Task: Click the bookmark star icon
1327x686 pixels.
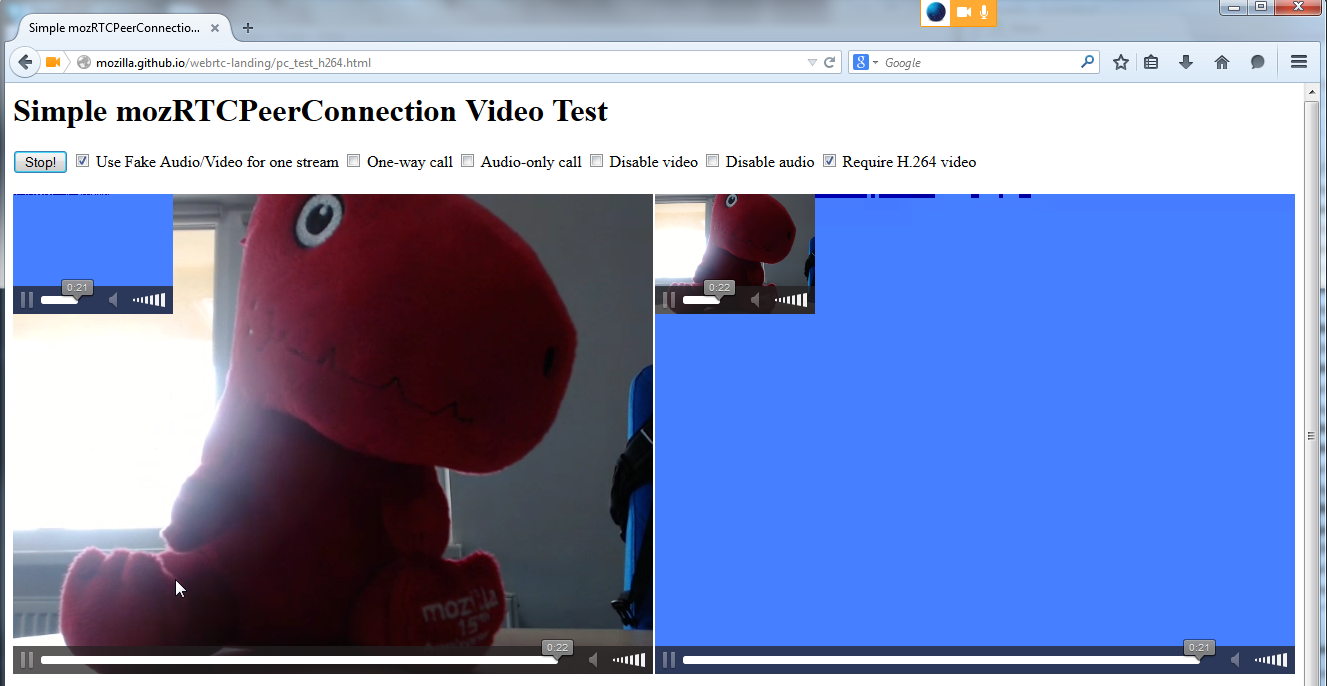Action: point(1121,62)
